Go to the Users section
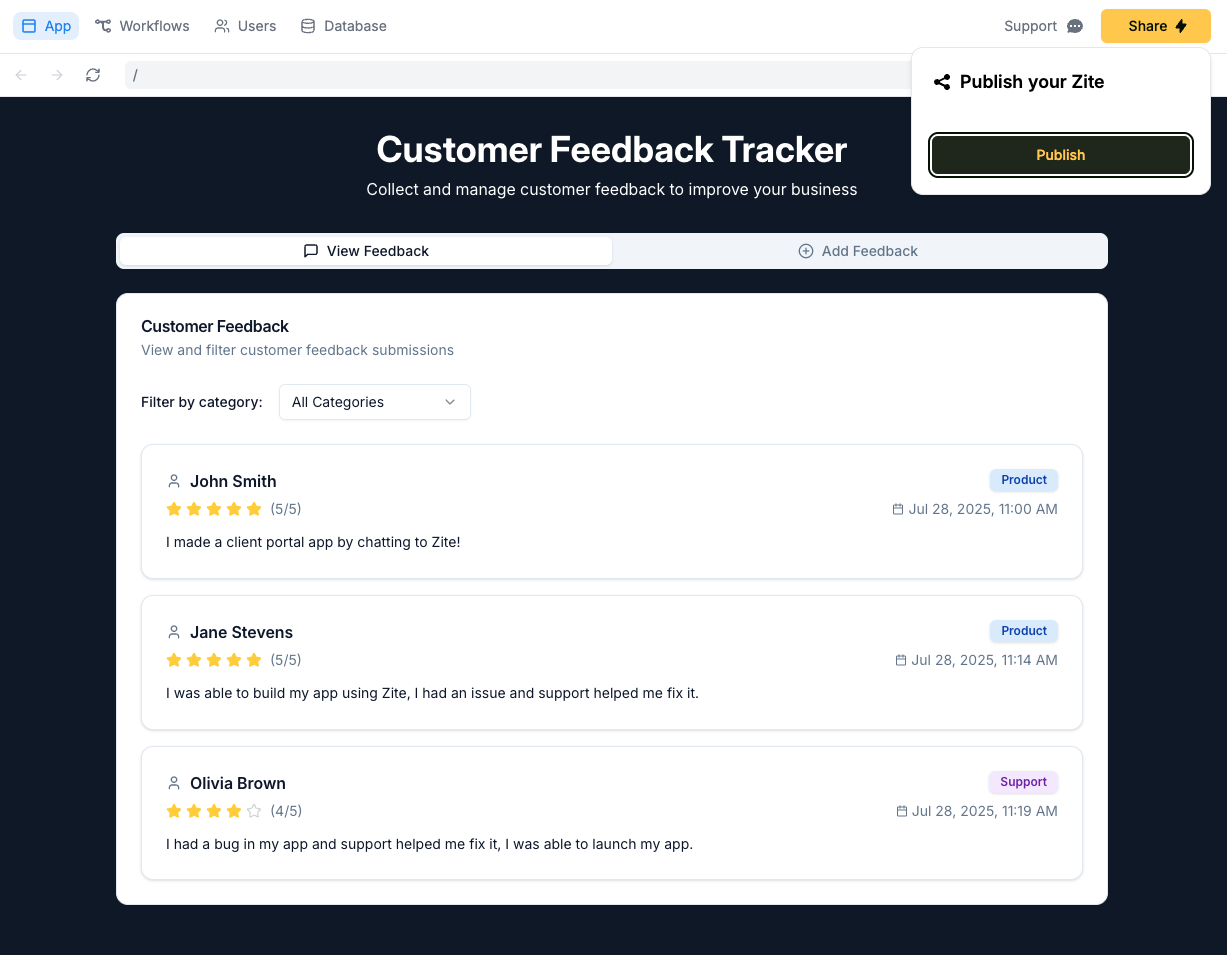The width and height of the screenshot is (1227, 955). pyautogui.click(x=245, y=26)
